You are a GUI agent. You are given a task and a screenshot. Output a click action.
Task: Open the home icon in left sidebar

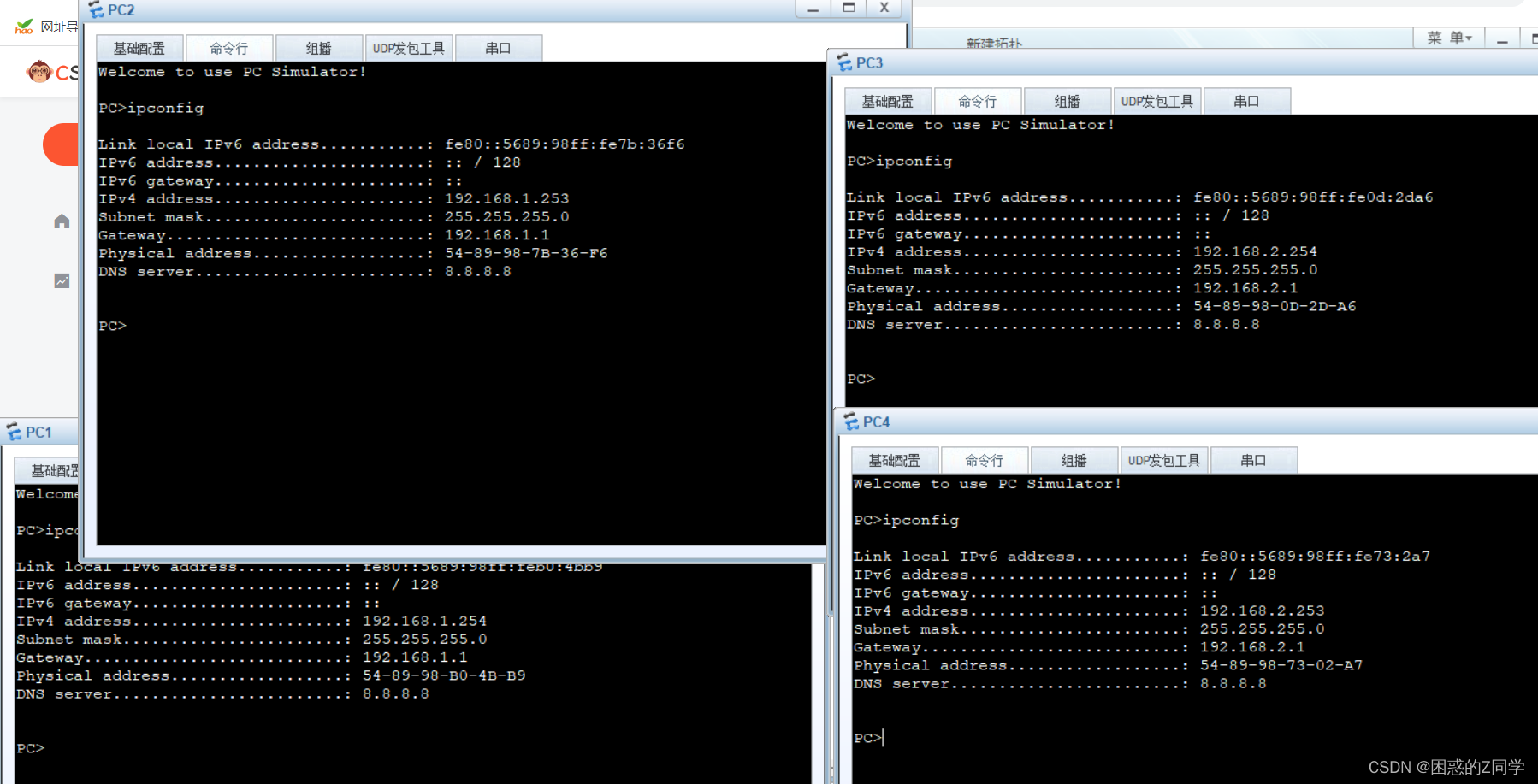(x=62, y=221)
